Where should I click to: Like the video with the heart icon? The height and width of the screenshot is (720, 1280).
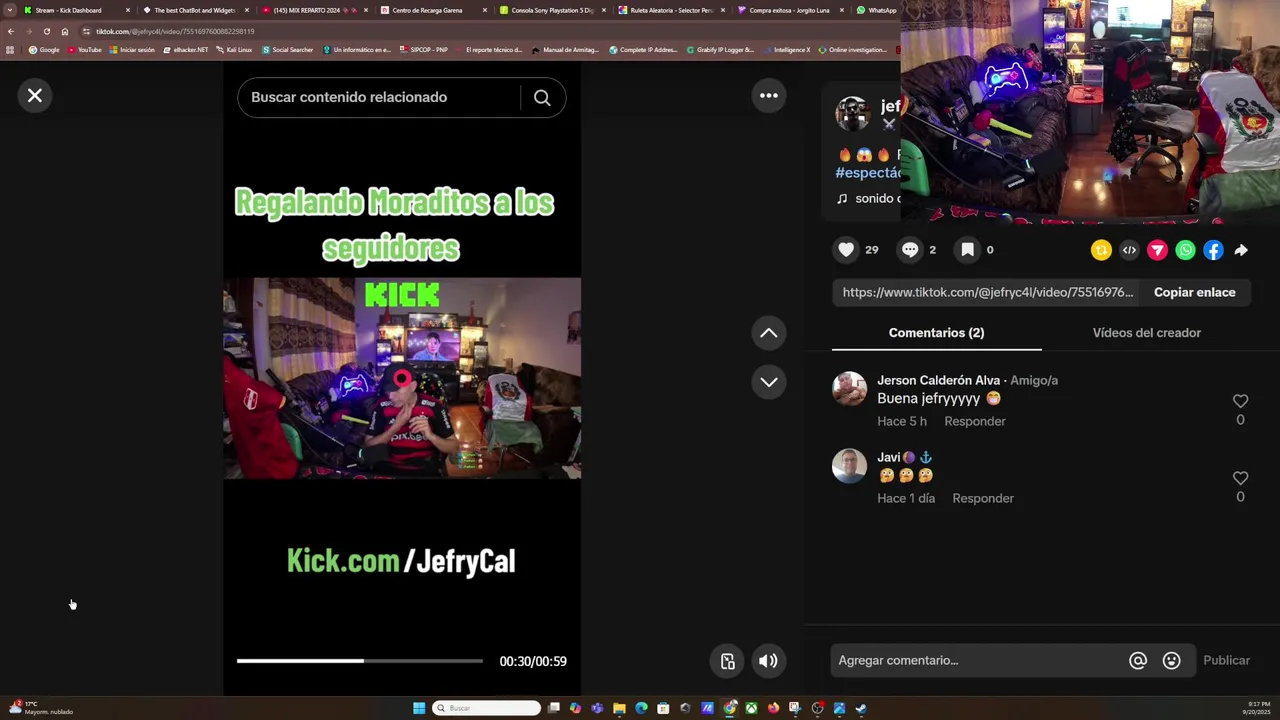(x=846, y=250)
